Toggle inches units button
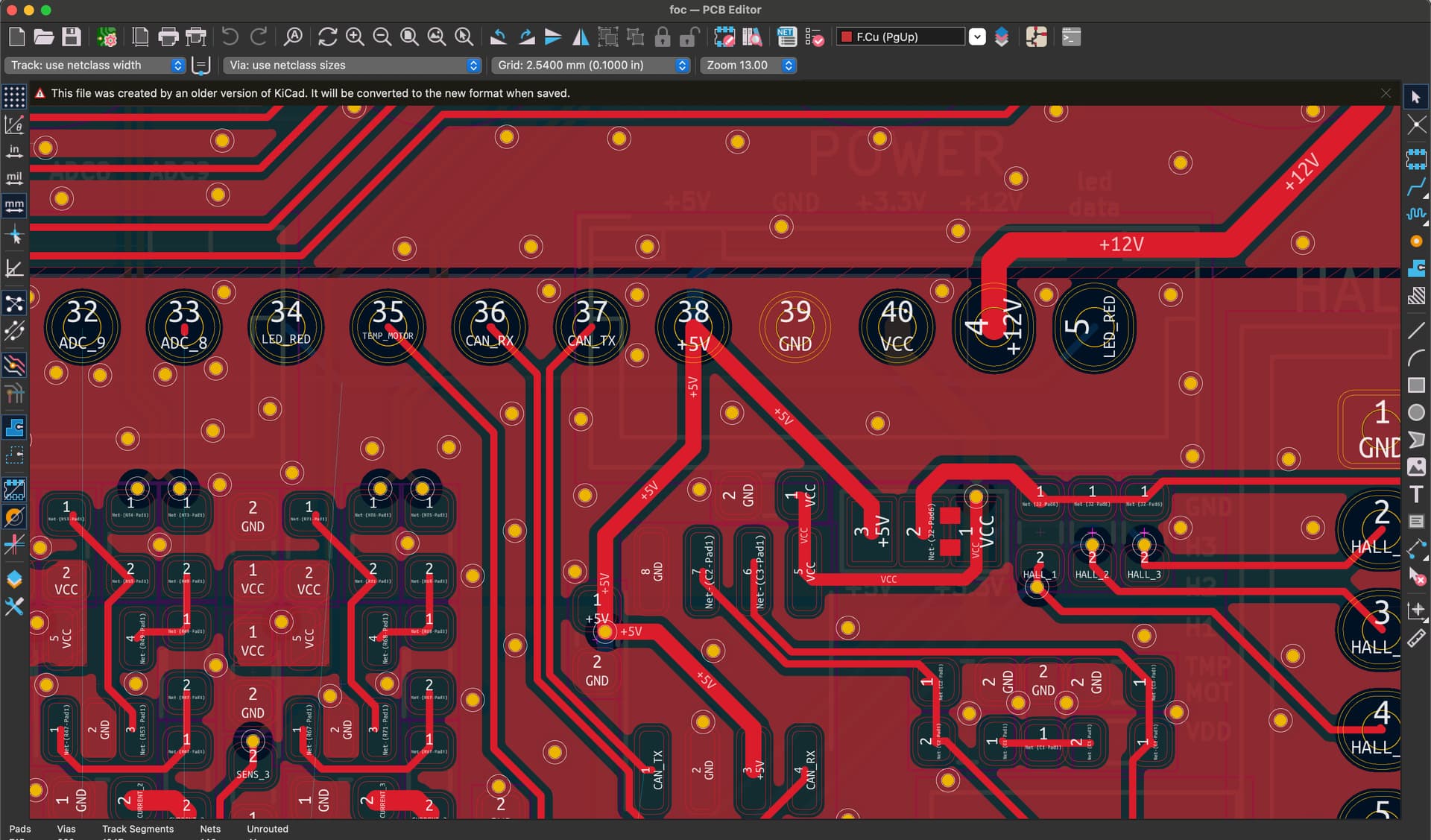The height and width of the screenshot is (840, 1431). pos(14,151)
